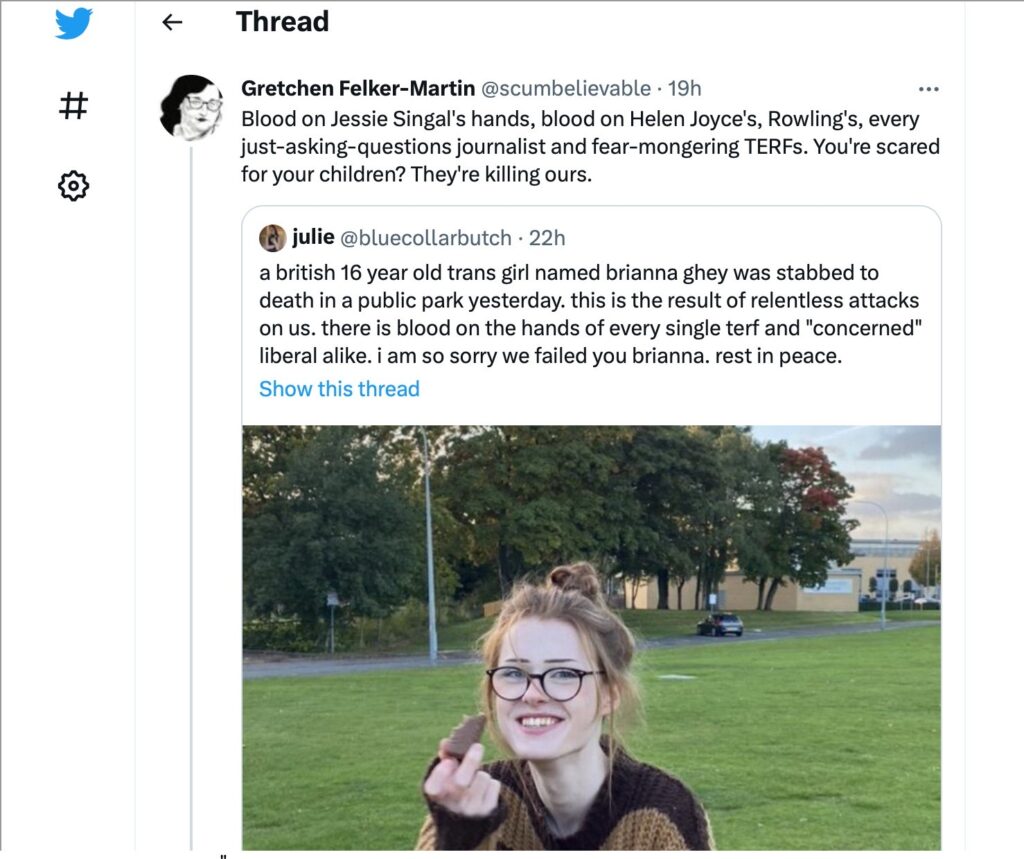Click the Twitter bird logo
Viewport: 1024px width, 859px height.
pos(73,23)
